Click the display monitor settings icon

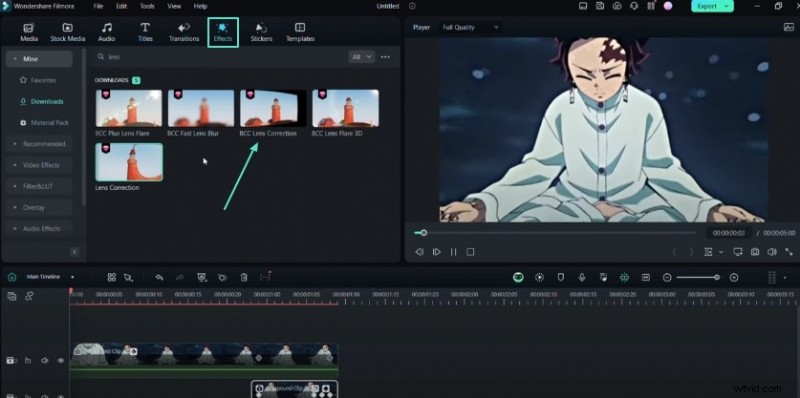point(737,252)
